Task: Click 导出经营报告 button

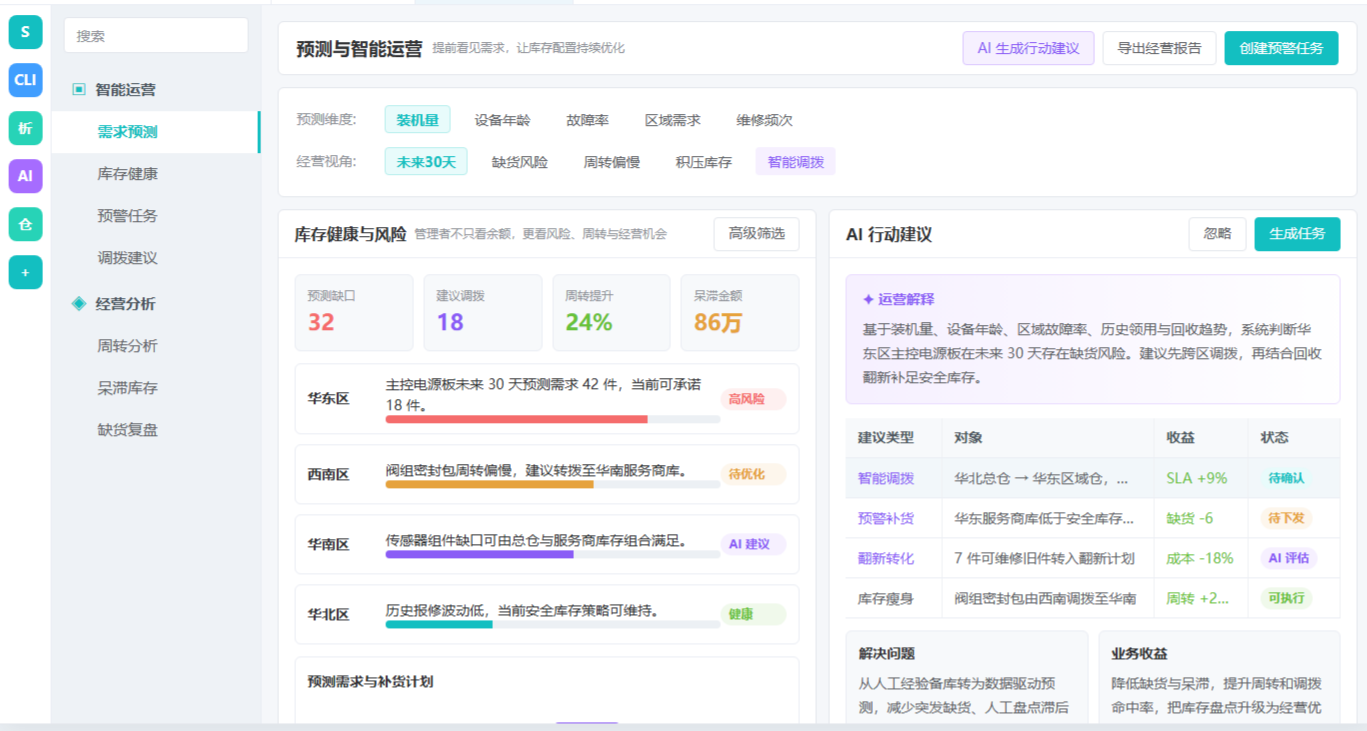Action: (x=1159, y=48)
